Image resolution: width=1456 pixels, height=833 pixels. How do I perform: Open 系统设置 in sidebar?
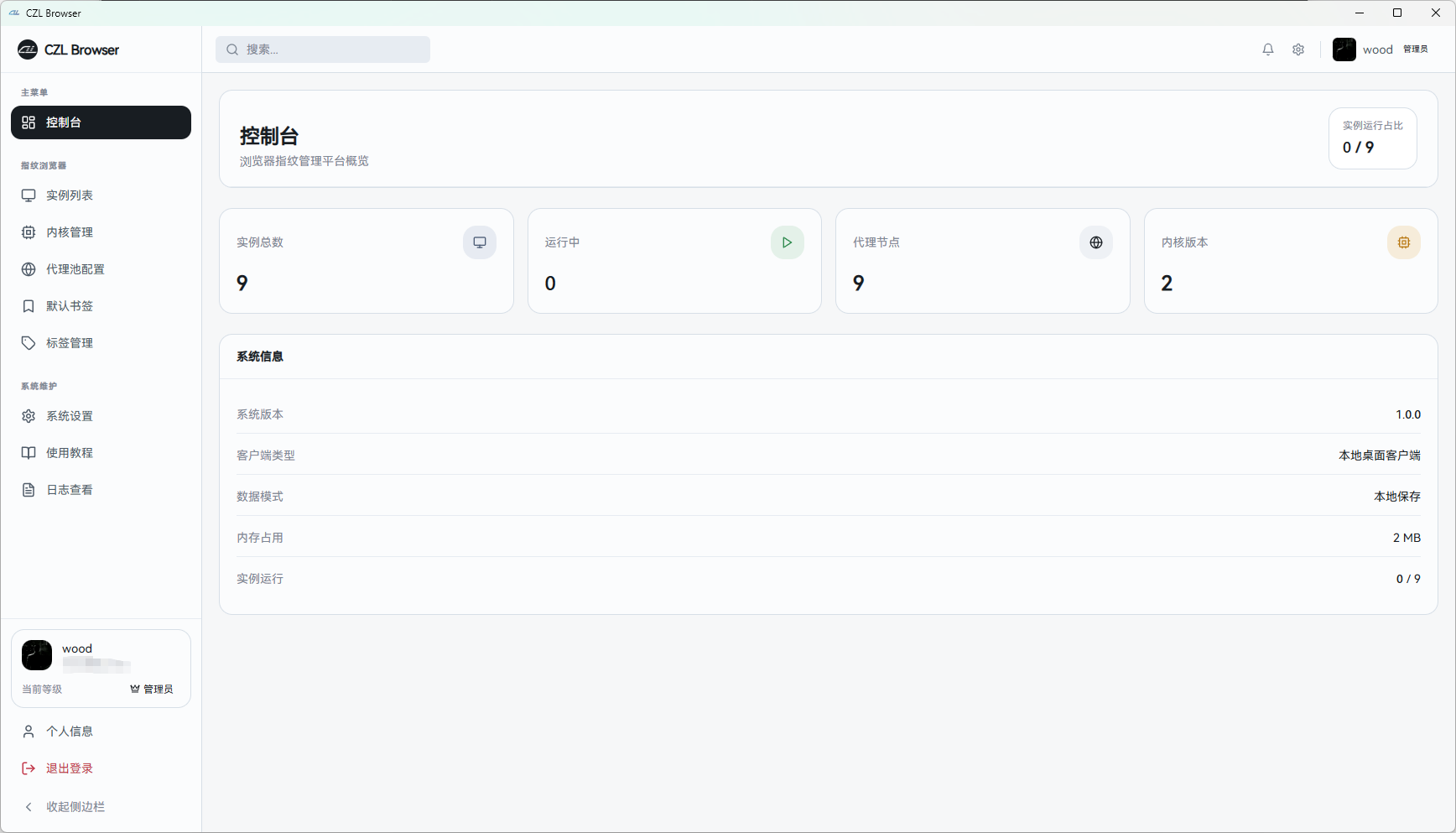pyautogui.click(x=101, y=416)
